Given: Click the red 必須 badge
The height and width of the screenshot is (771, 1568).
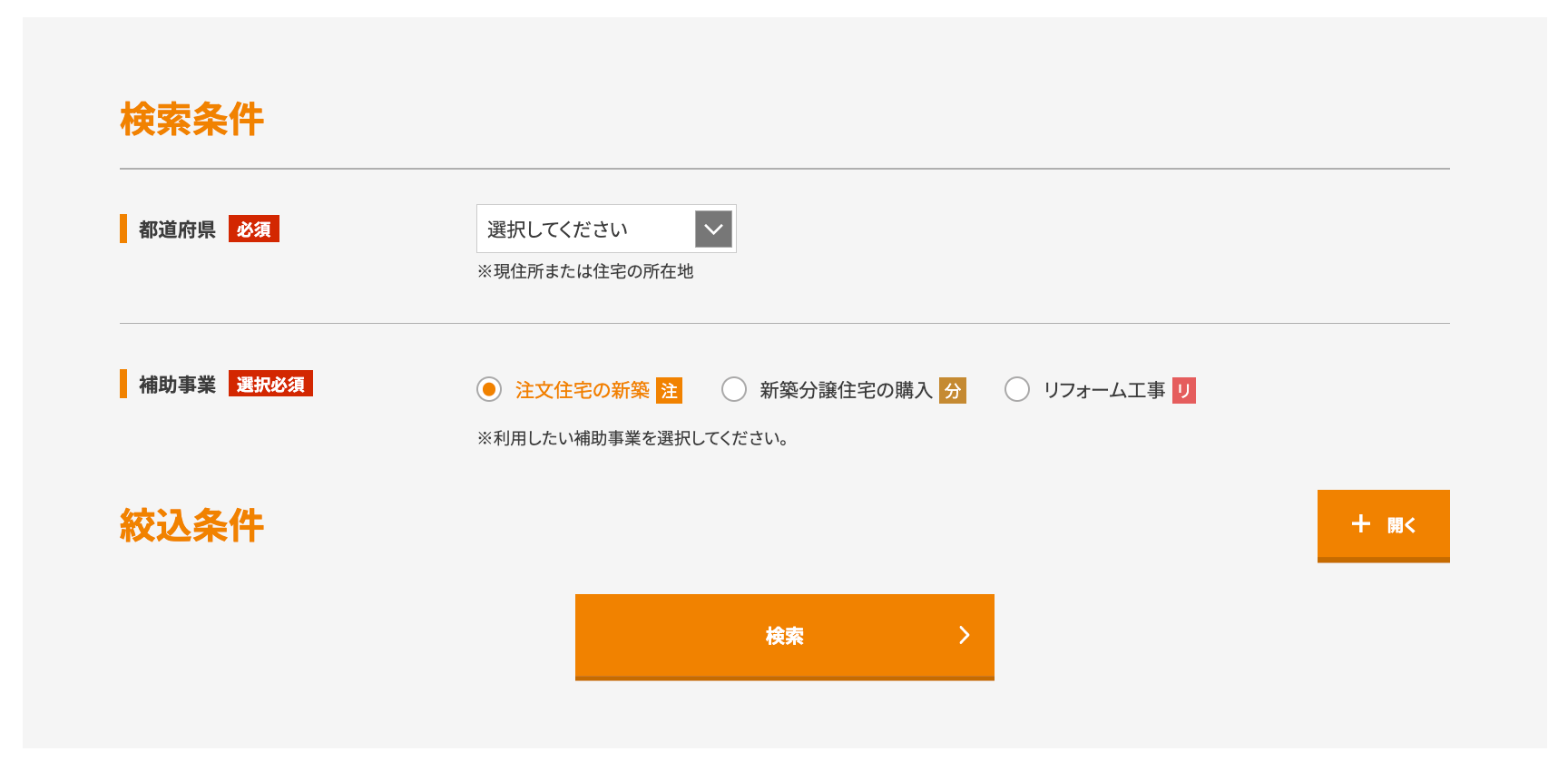Looking at the screenshot, I should [254, 229].
